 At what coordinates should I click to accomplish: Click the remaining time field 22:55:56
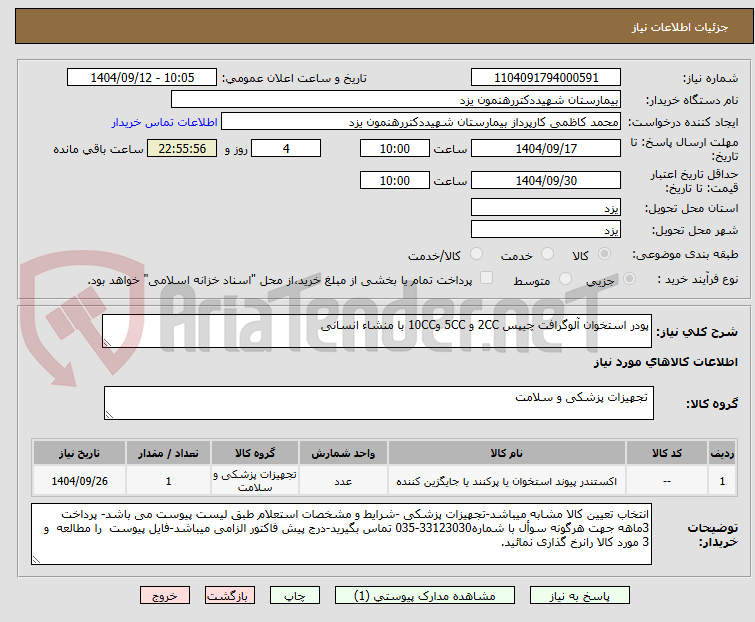182,148
